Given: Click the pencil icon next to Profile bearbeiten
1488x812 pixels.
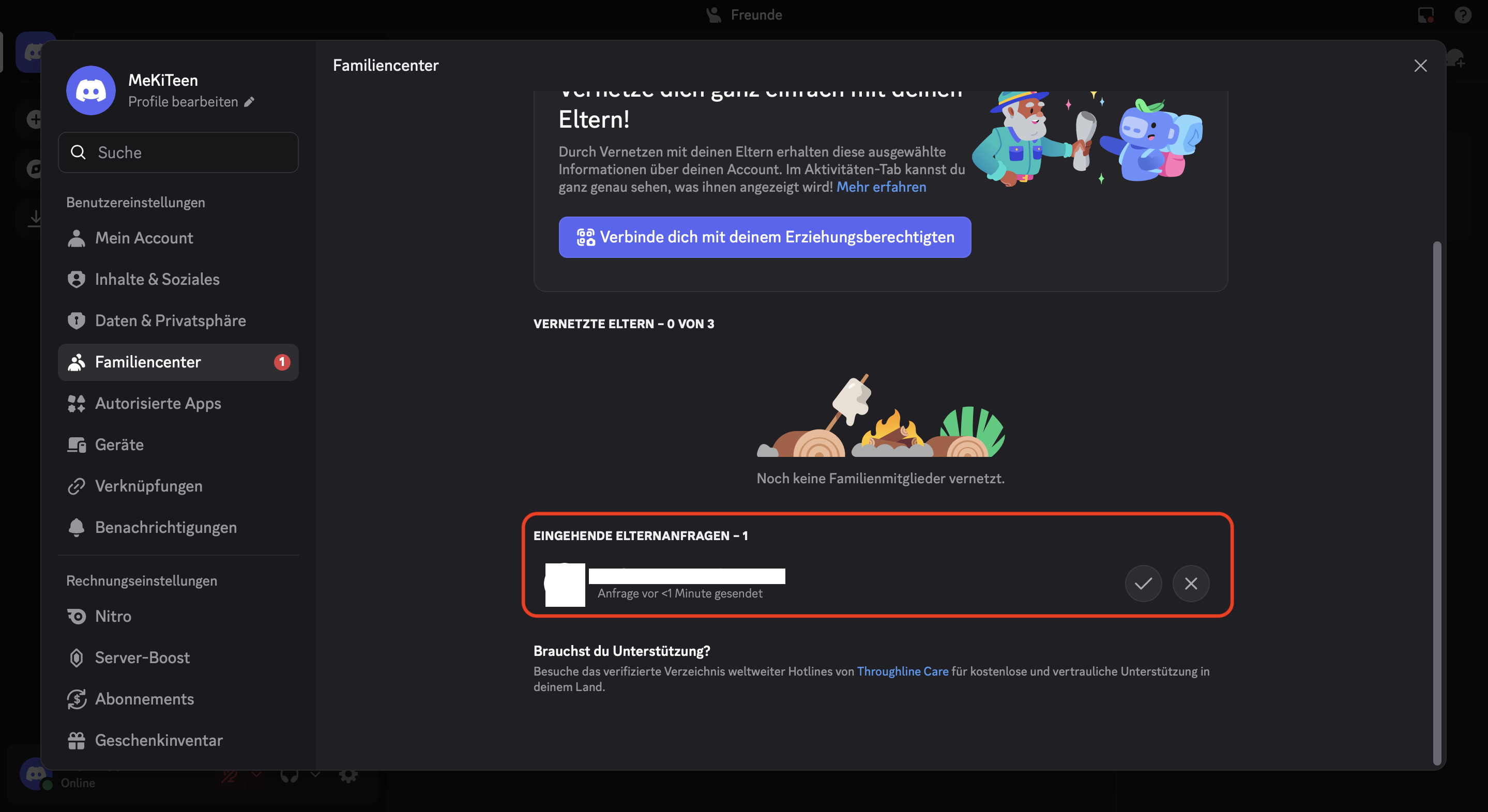Looking at the screenshot, I should tap(249, 102).
